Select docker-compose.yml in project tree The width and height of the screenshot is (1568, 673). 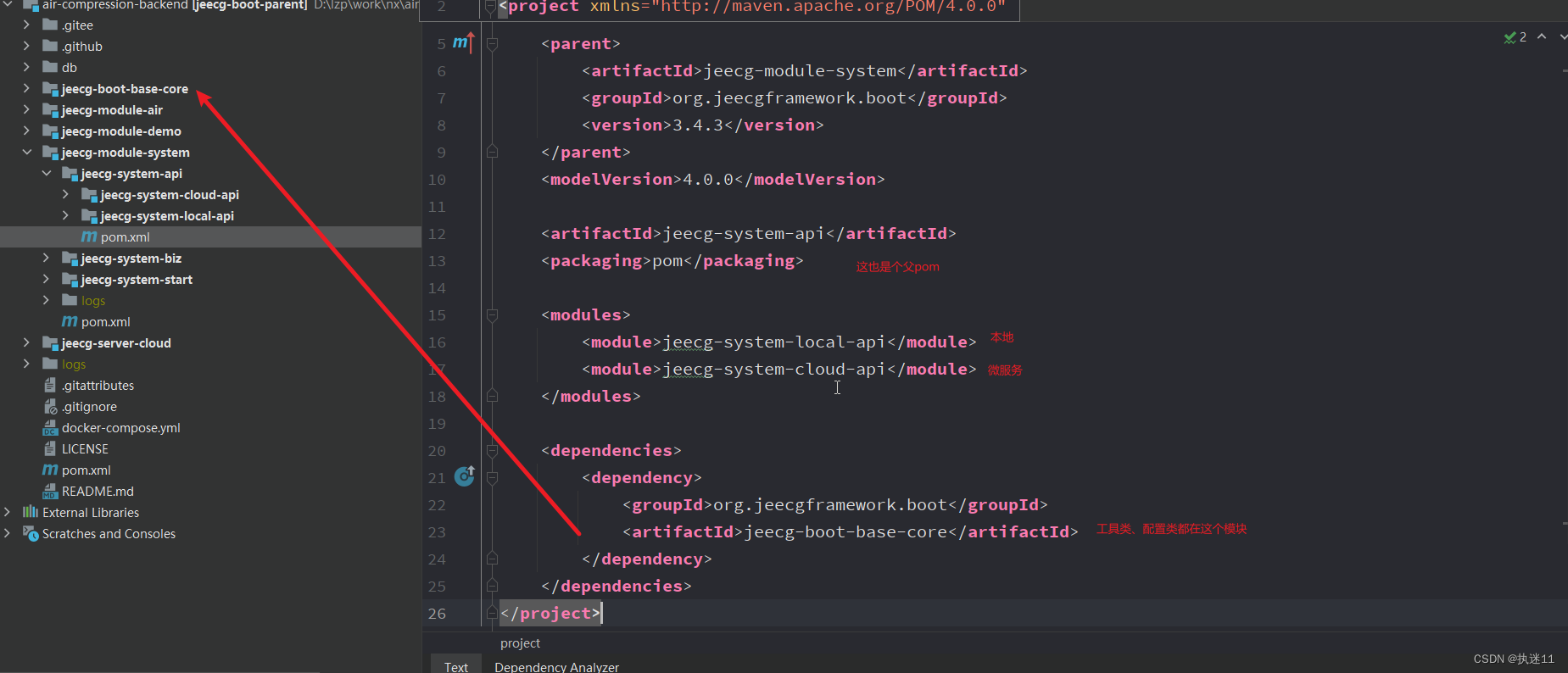[x=121, y=427]
